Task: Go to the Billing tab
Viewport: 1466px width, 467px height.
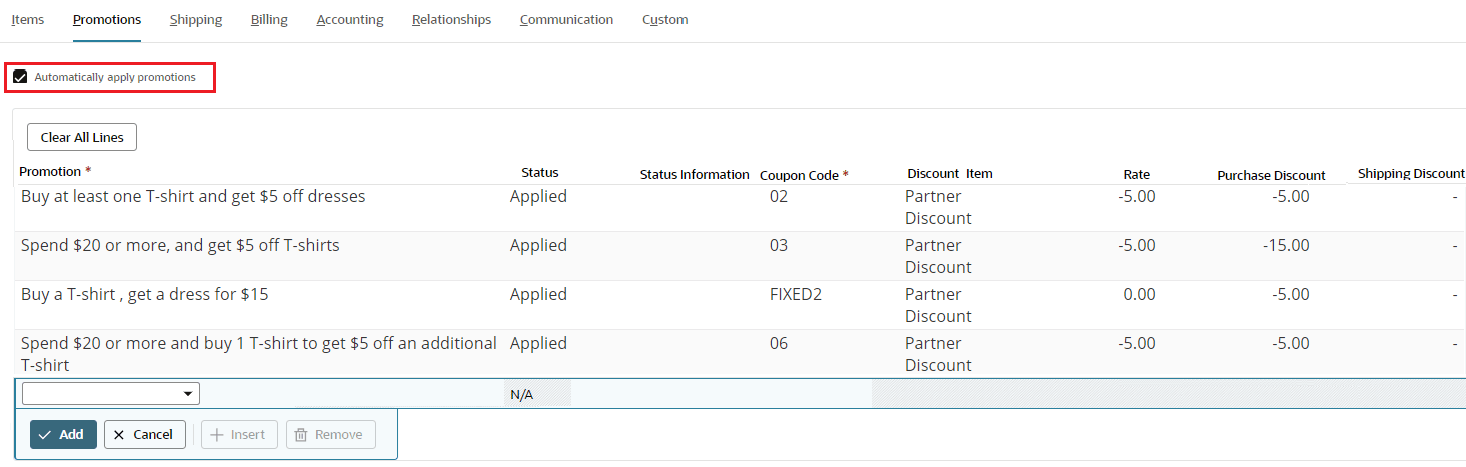Action: (x=269, y=19)
